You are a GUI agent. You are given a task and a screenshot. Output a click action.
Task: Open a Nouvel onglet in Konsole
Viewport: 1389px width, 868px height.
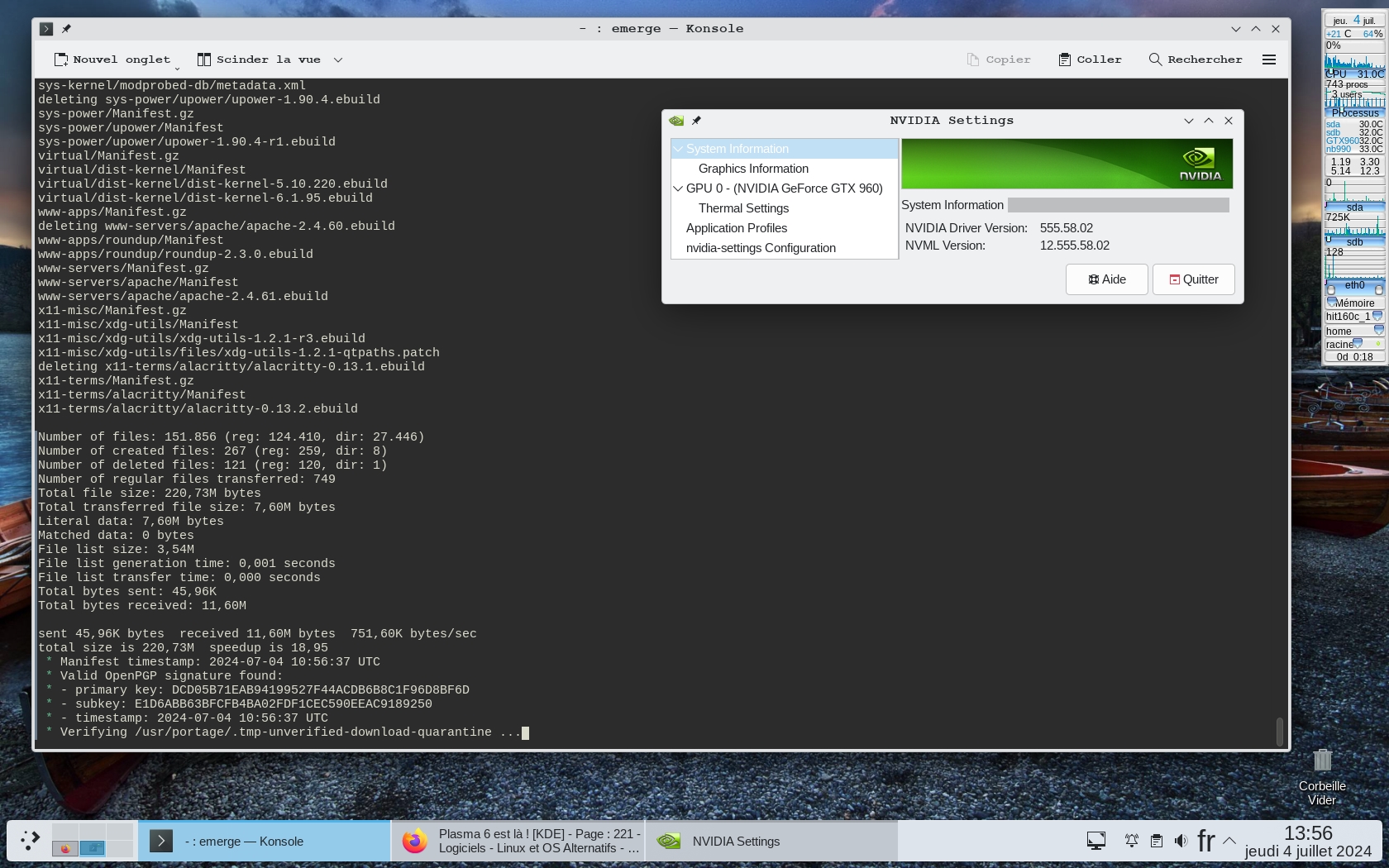[x=112, y=60]
